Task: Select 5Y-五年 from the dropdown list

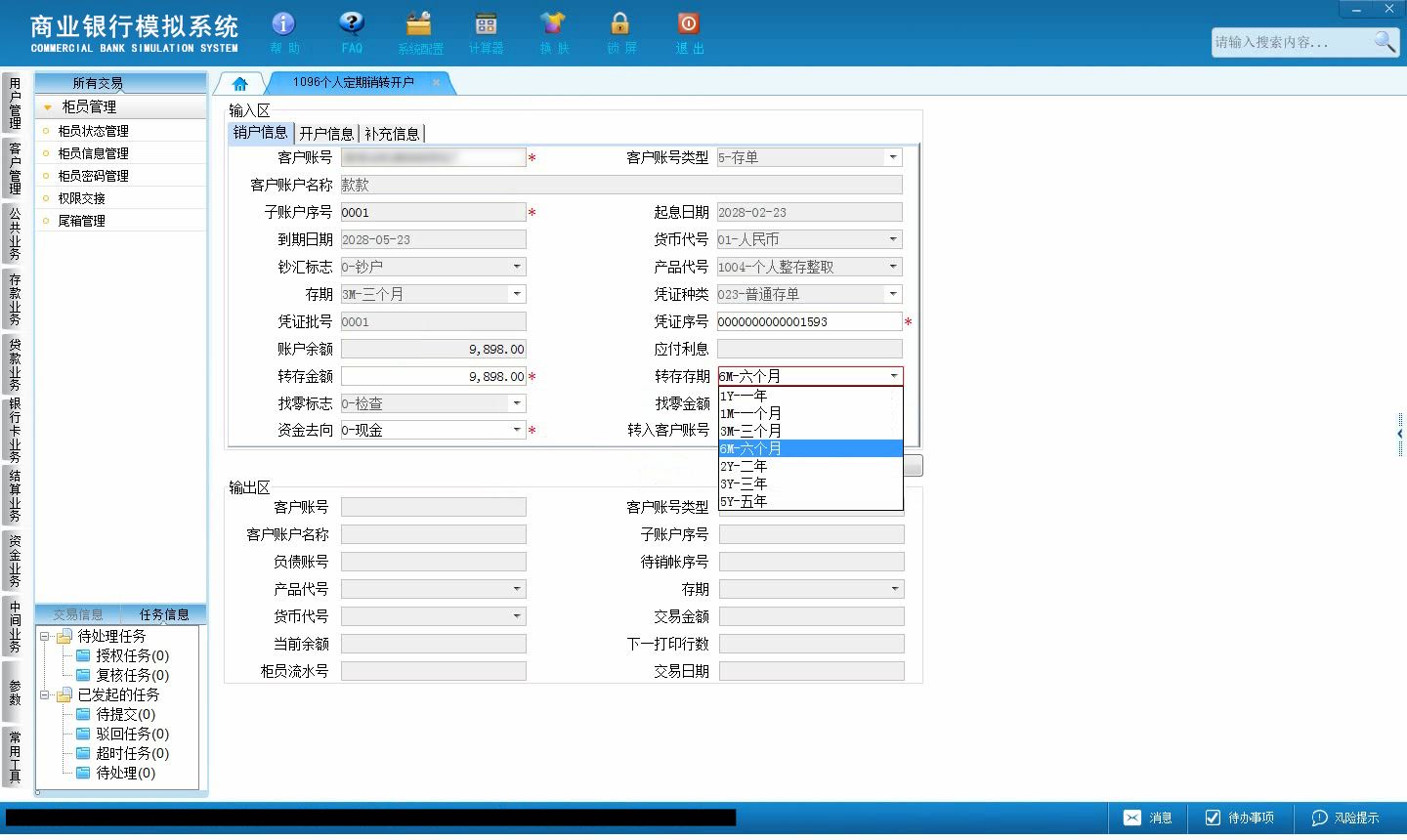Action: click(x=809, y=501)
